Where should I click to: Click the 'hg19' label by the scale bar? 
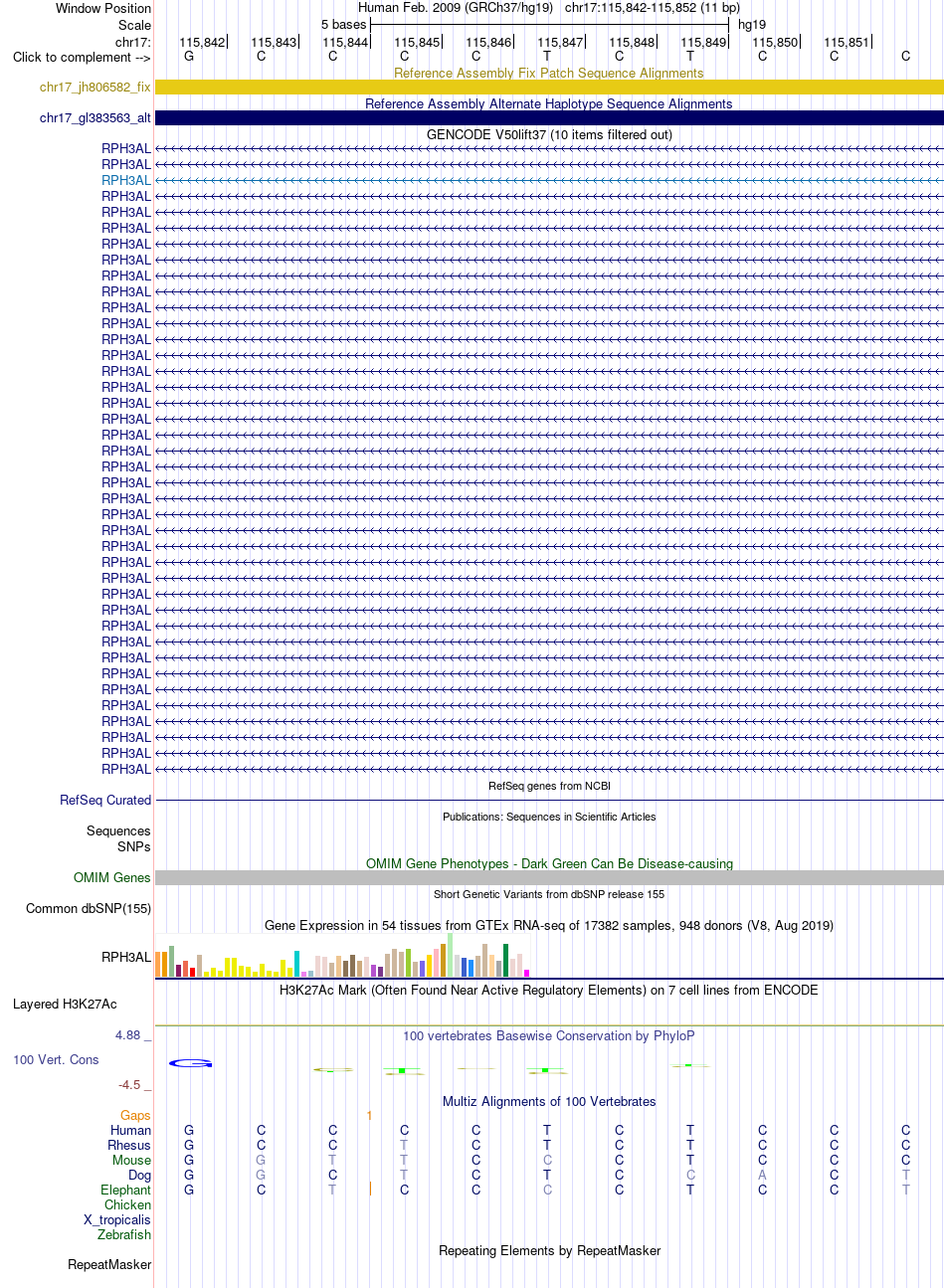pos(752,24)
